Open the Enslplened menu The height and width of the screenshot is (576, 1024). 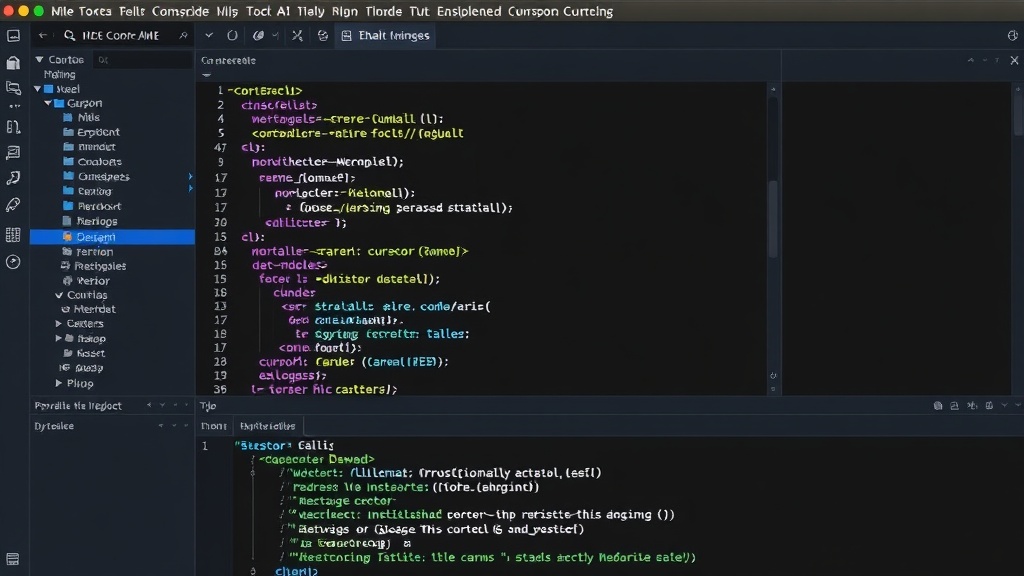(x=469, y=11)
